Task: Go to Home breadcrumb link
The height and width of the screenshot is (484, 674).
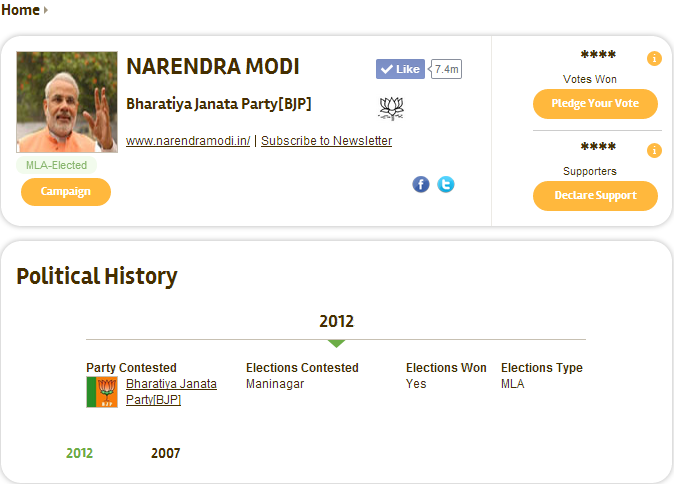Action: click(20, 9)
